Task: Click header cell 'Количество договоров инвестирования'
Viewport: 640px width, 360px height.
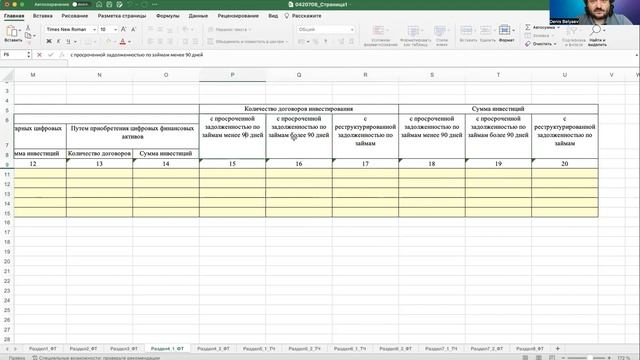Action: point(299,109)
